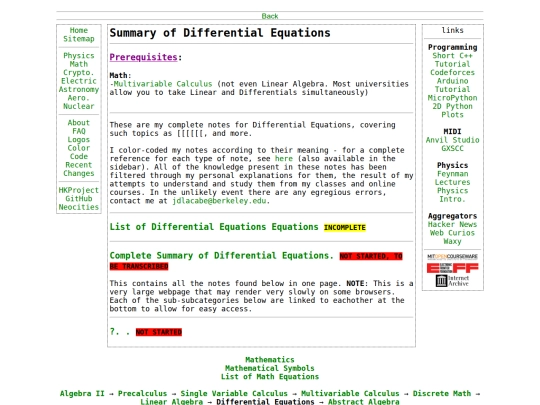Image resolution: width=540 pixels, height=405 pixels.
Task: Open the Math section in sidebar
Action: coord(79,64)
